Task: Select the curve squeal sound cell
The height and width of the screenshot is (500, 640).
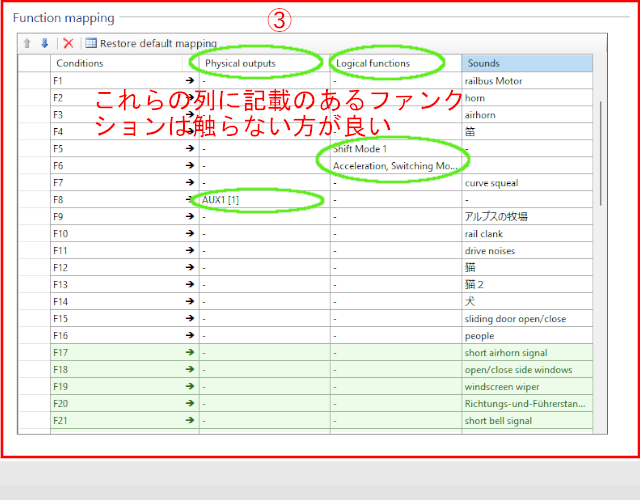Action: [526, 182]
